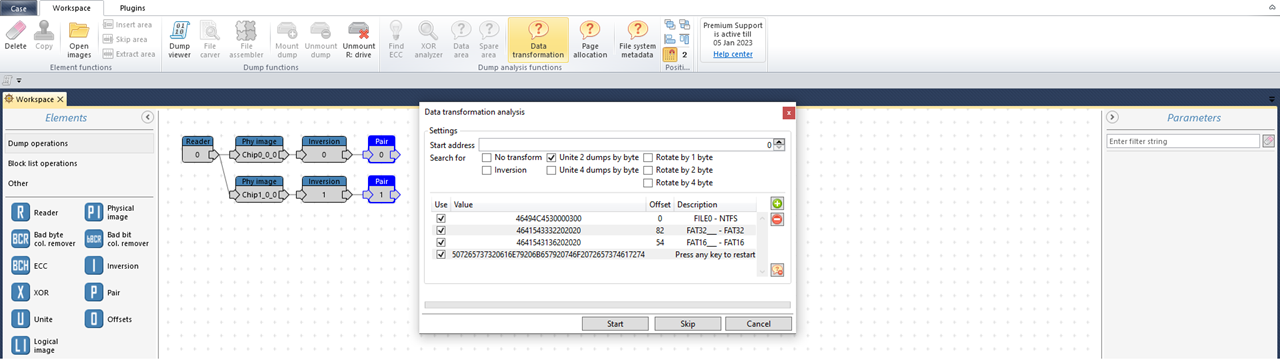Open the Help center link
This screenshot has height=360, width=1280.
tap(734, 54)
